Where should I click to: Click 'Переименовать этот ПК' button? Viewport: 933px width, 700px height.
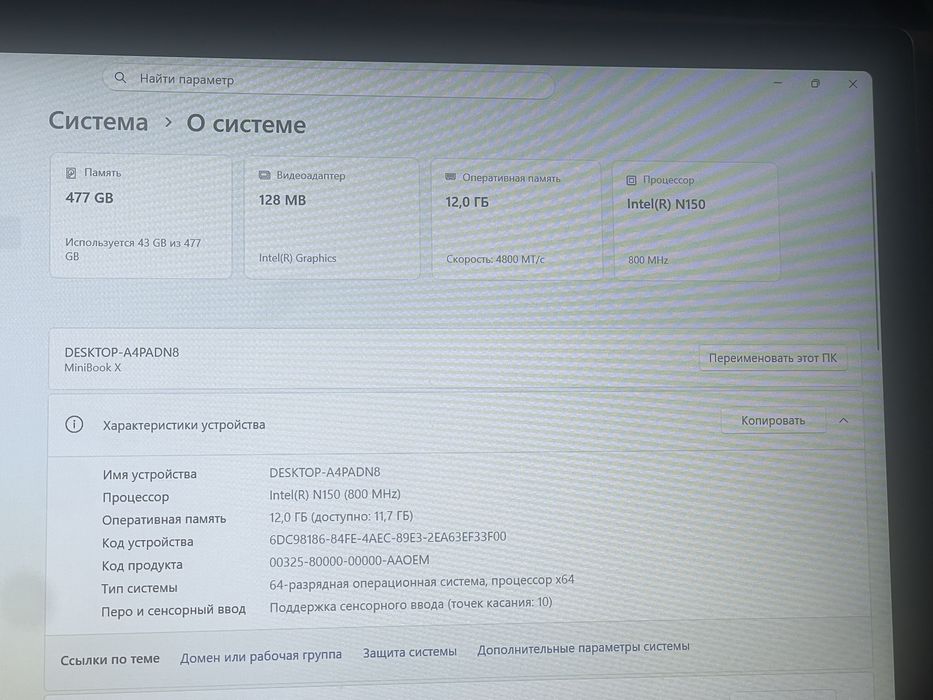[772, 358]
